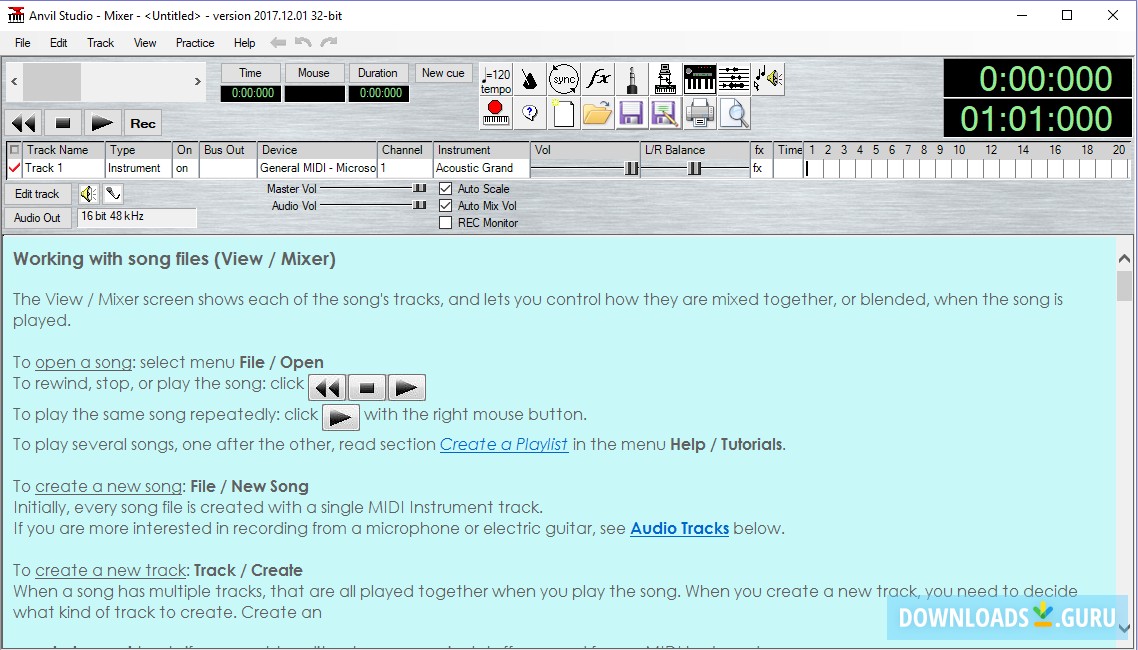1138x650 pixels.
Task: Change the Channel cell value 1
Action: [405, 168]
